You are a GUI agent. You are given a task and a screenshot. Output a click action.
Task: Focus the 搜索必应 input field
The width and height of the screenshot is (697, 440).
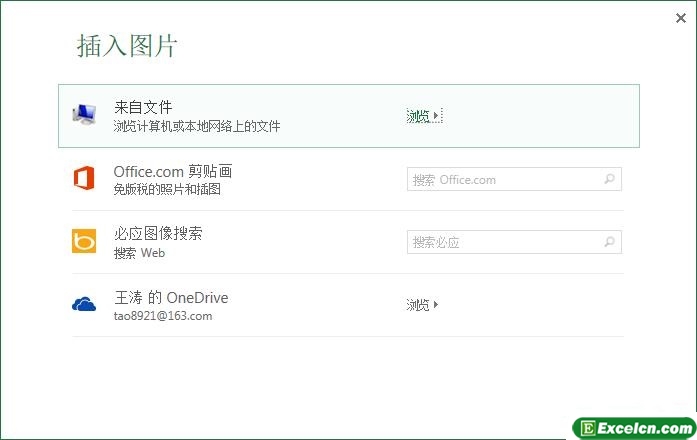click(x=514, y=242)
